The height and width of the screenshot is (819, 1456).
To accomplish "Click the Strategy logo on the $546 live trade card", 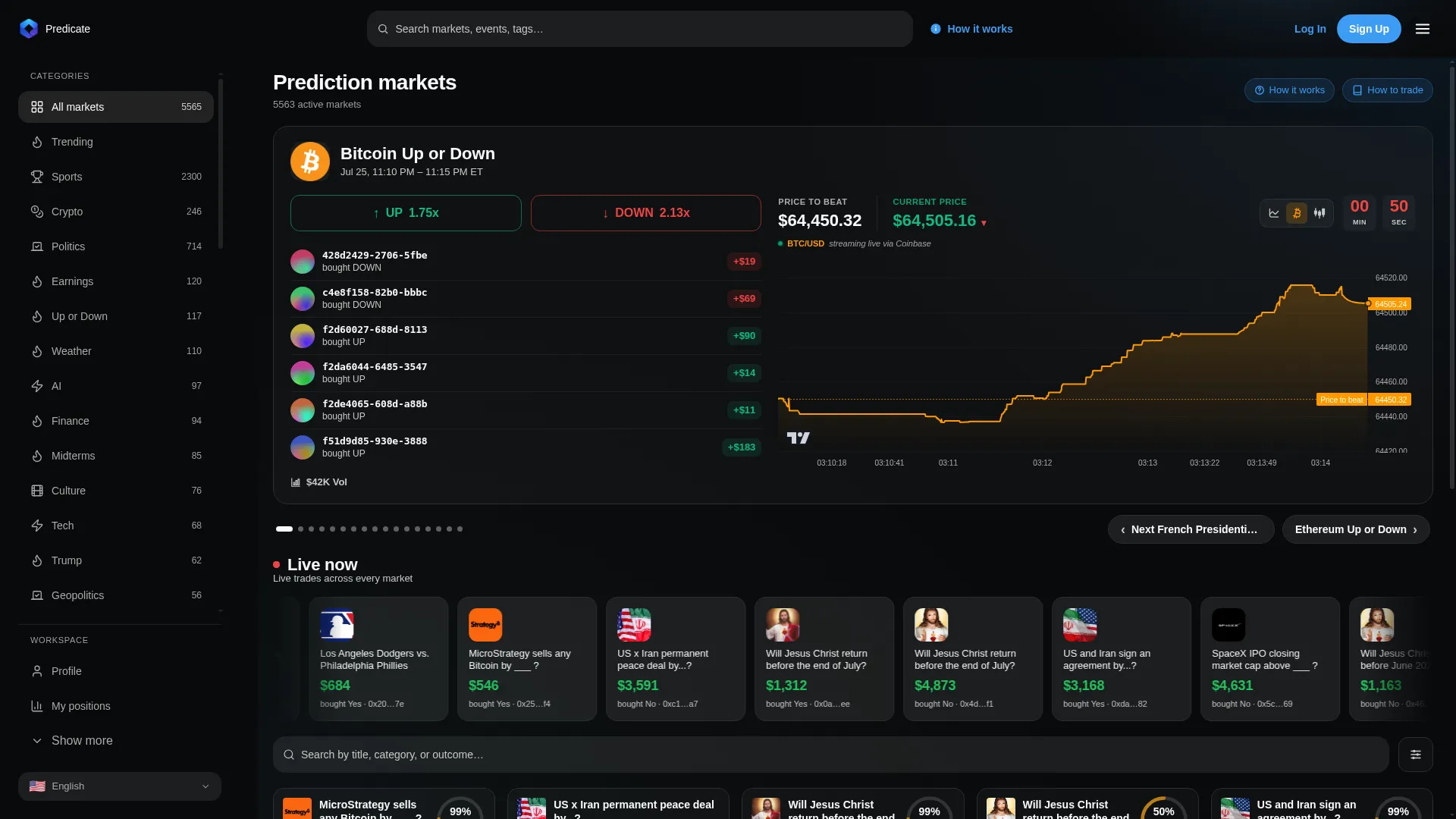I will pyautogui.click(x=485, y=625).
